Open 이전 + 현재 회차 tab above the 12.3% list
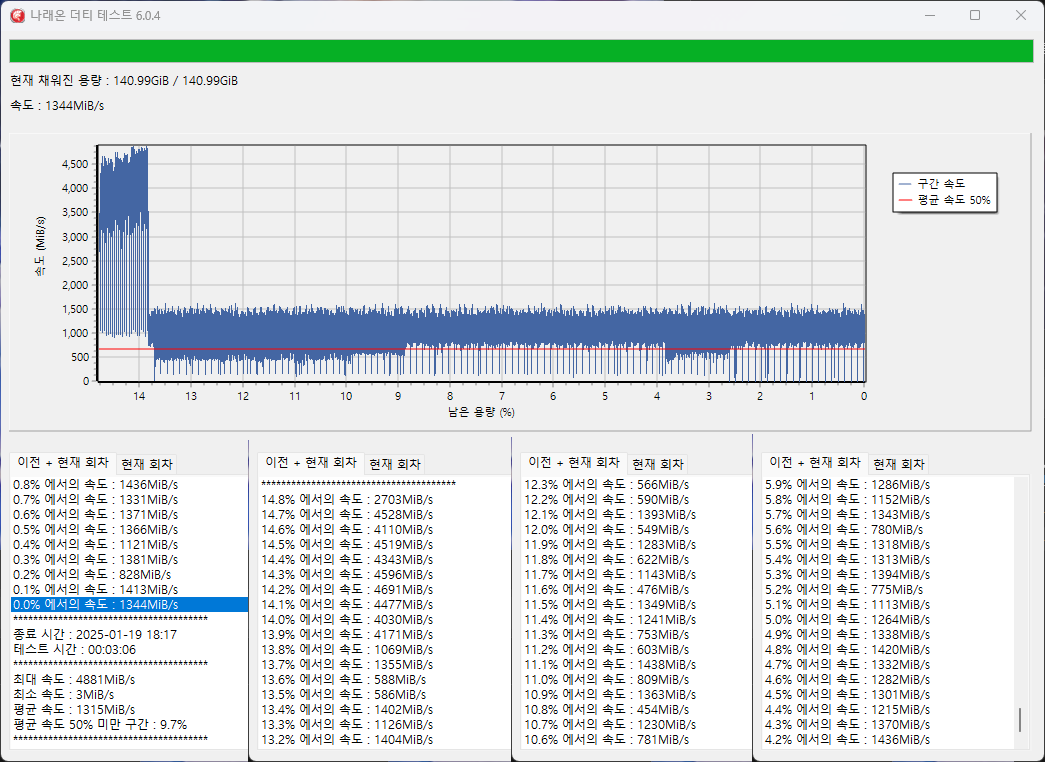Viewport: 1045px width, 762px height. click(574, 463)
